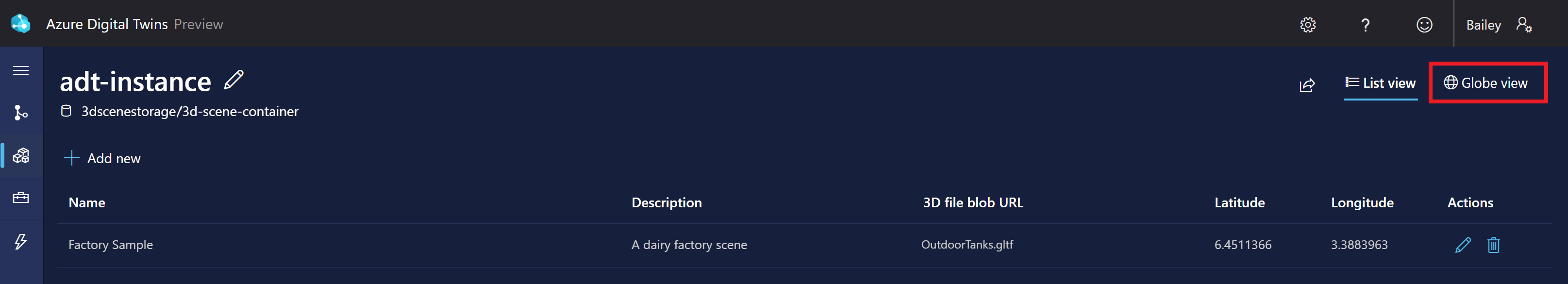
Task: Open the Factory Sample scene
Action: [x=111, y=245]
